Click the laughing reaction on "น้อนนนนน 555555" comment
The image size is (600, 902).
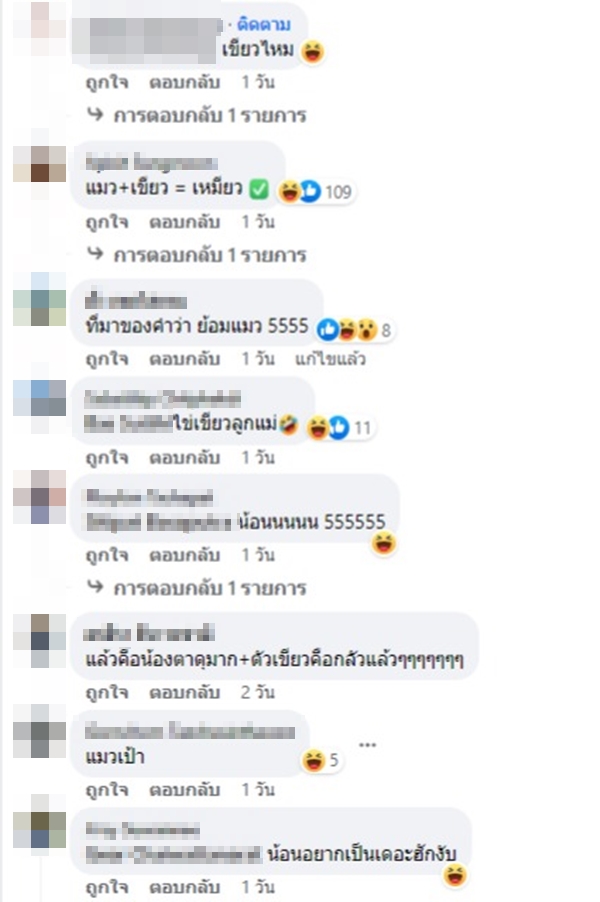[x=384, y=543]
